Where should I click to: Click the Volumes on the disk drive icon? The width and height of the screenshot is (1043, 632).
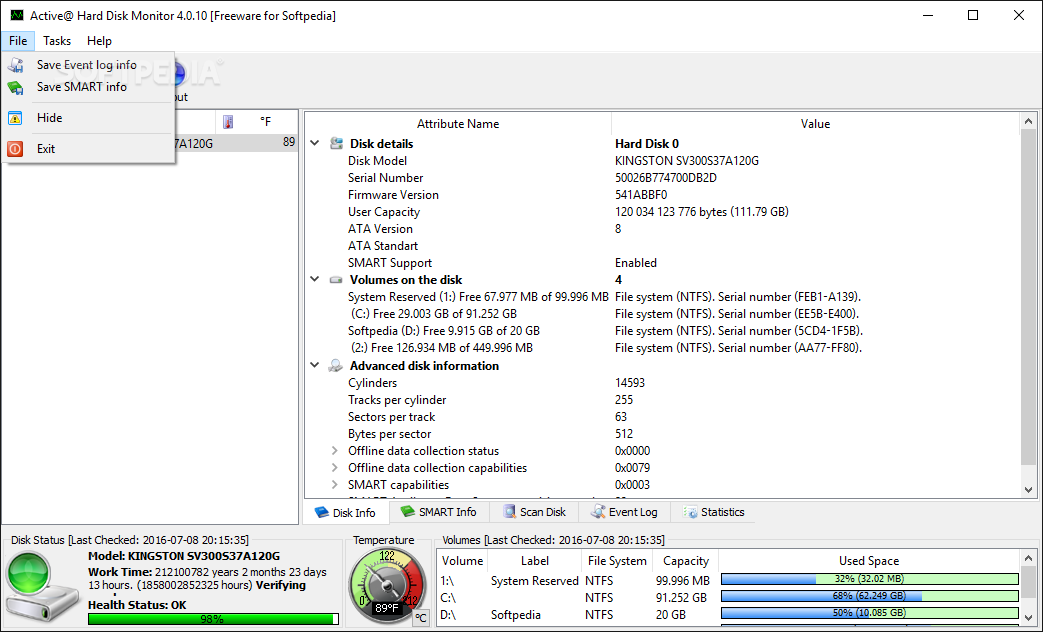coord(337,280)
